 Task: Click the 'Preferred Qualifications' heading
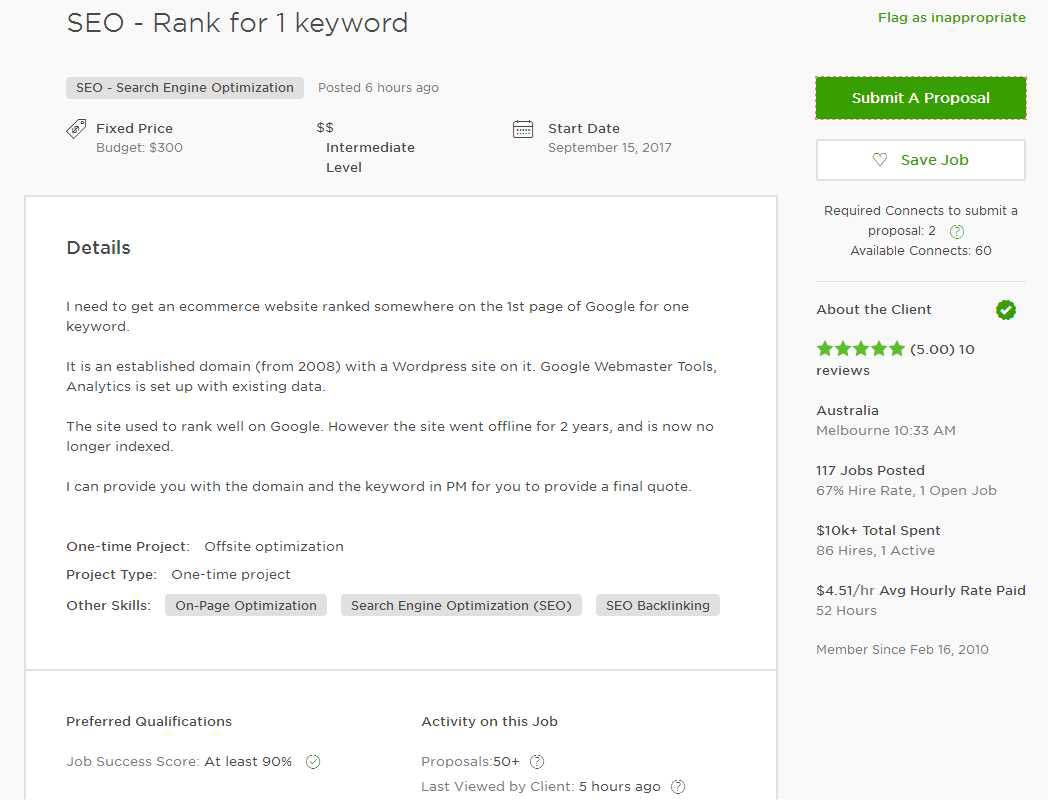pyautogui.click(x=149, y=722)
